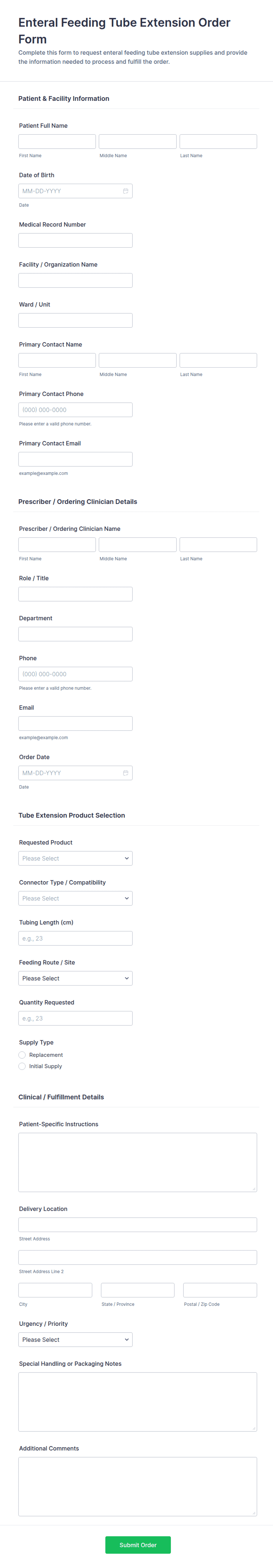The image size is (273, 1568).
Task: Click the Tubing Length (cm) input
Action: pos(75,938)
